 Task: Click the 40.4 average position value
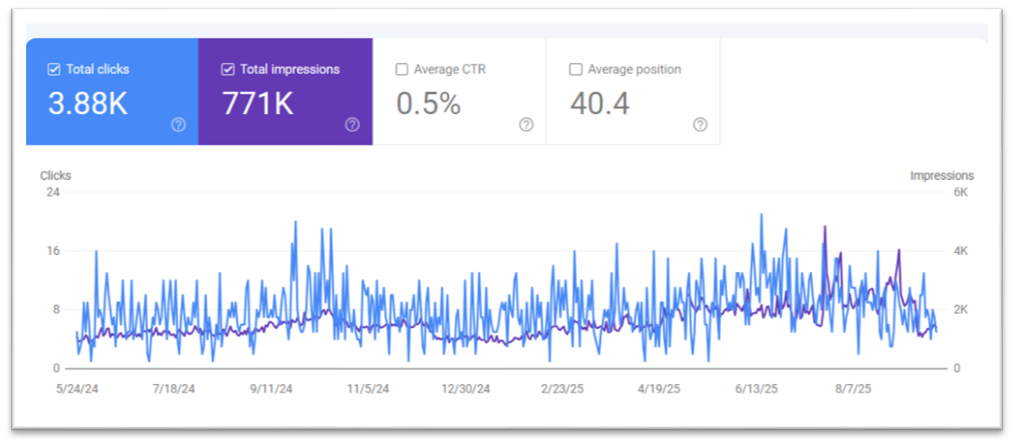[600, 103]
